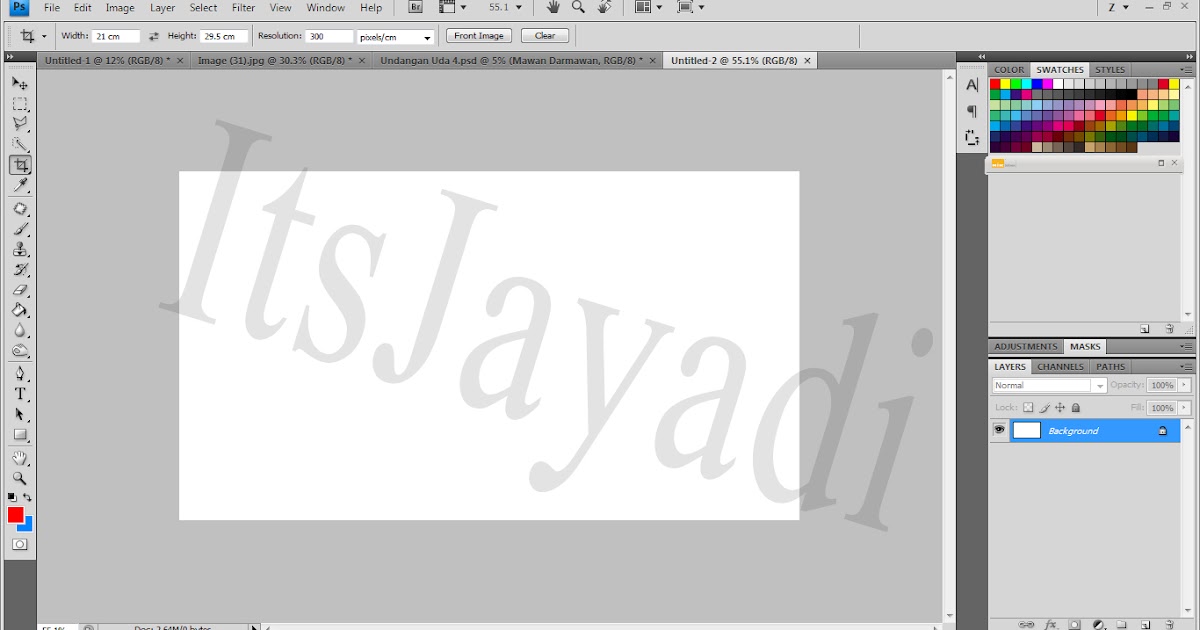The width and height of the screenshot is (1200, 630).
Task: Click the blue background color swatch
Action: [x=27, y=524]
